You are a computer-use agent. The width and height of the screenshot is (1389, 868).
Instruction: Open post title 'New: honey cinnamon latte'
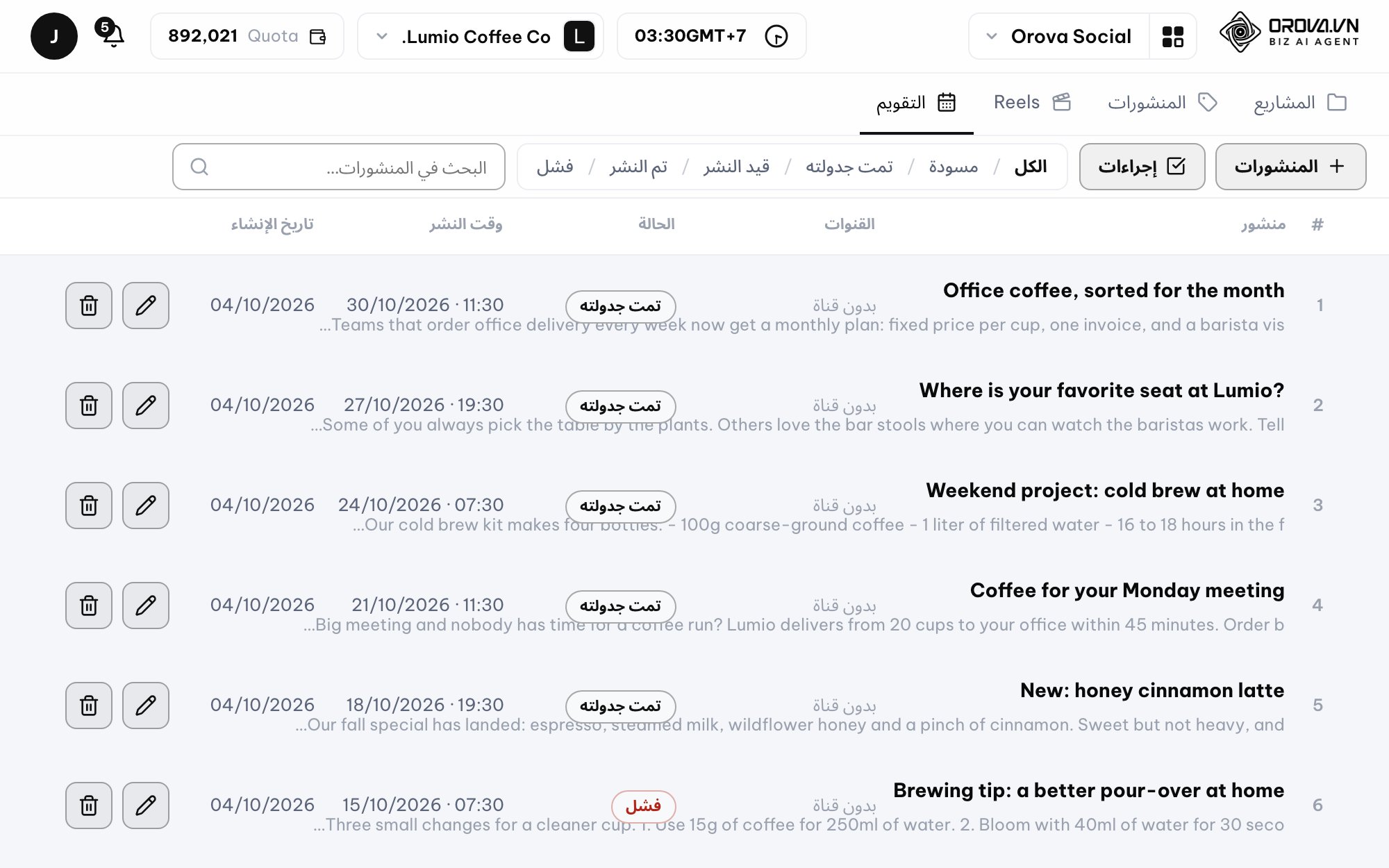[1152, 690]
